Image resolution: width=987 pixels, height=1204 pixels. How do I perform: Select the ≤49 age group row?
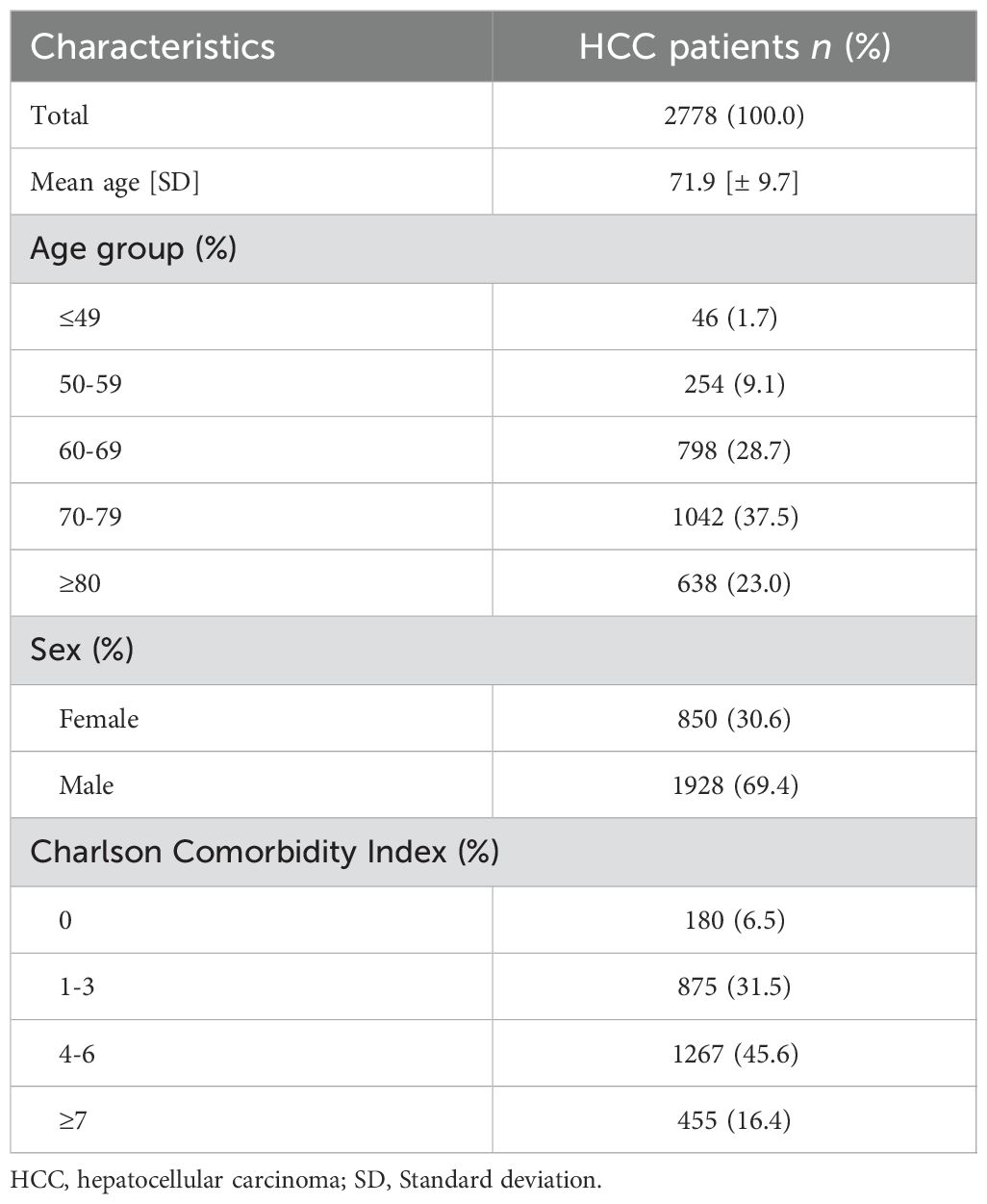pyautogui.click(x=80, y=317)
